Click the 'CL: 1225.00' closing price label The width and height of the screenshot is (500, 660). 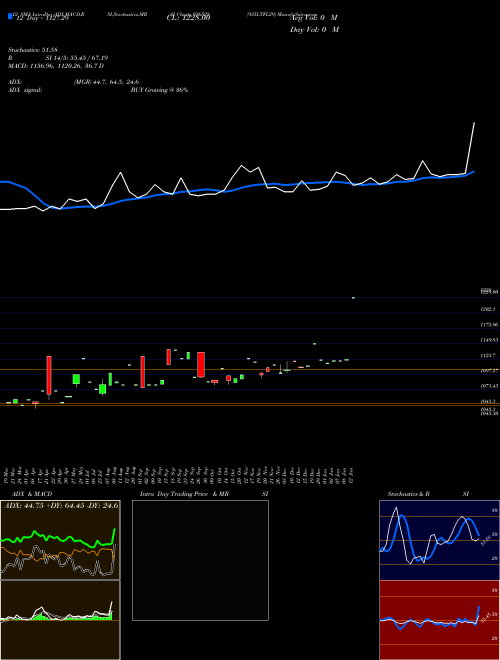coord(188,18)
